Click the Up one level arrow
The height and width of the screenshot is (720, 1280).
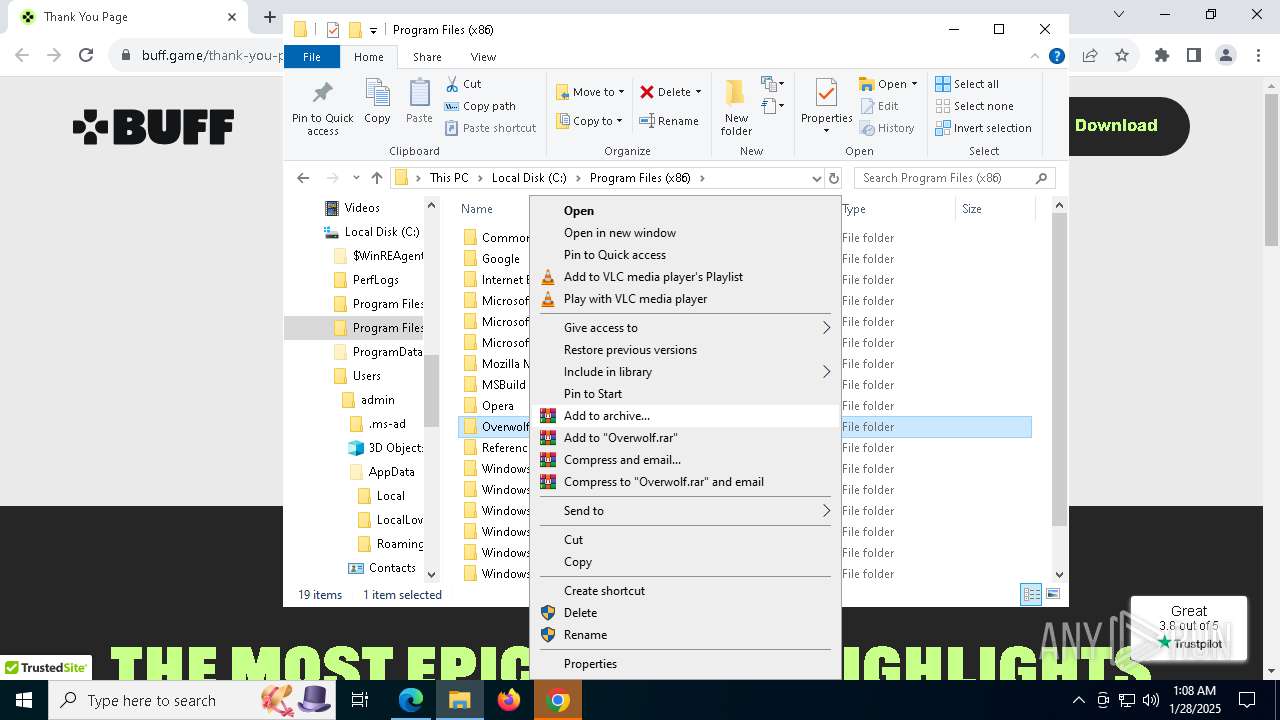377,178
